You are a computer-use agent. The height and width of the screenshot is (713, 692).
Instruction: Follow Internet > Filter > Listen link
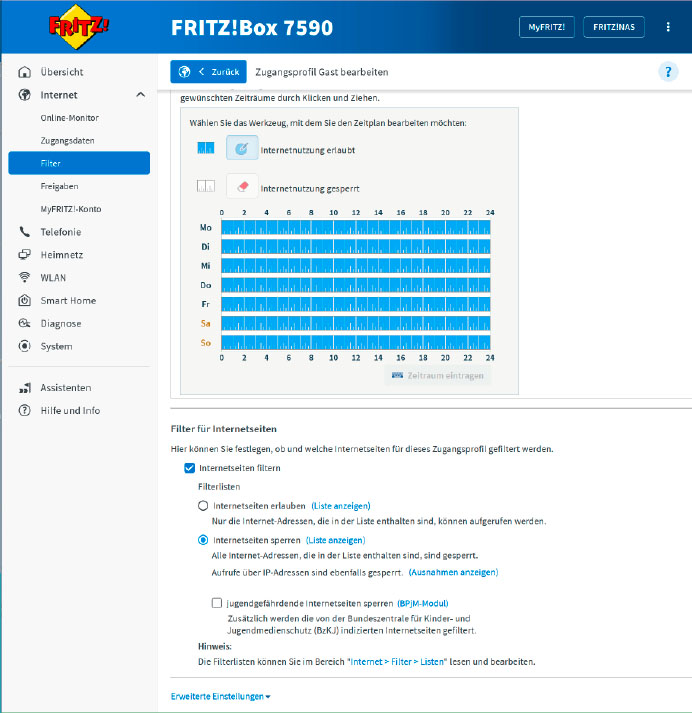click(x=397, y=662)
